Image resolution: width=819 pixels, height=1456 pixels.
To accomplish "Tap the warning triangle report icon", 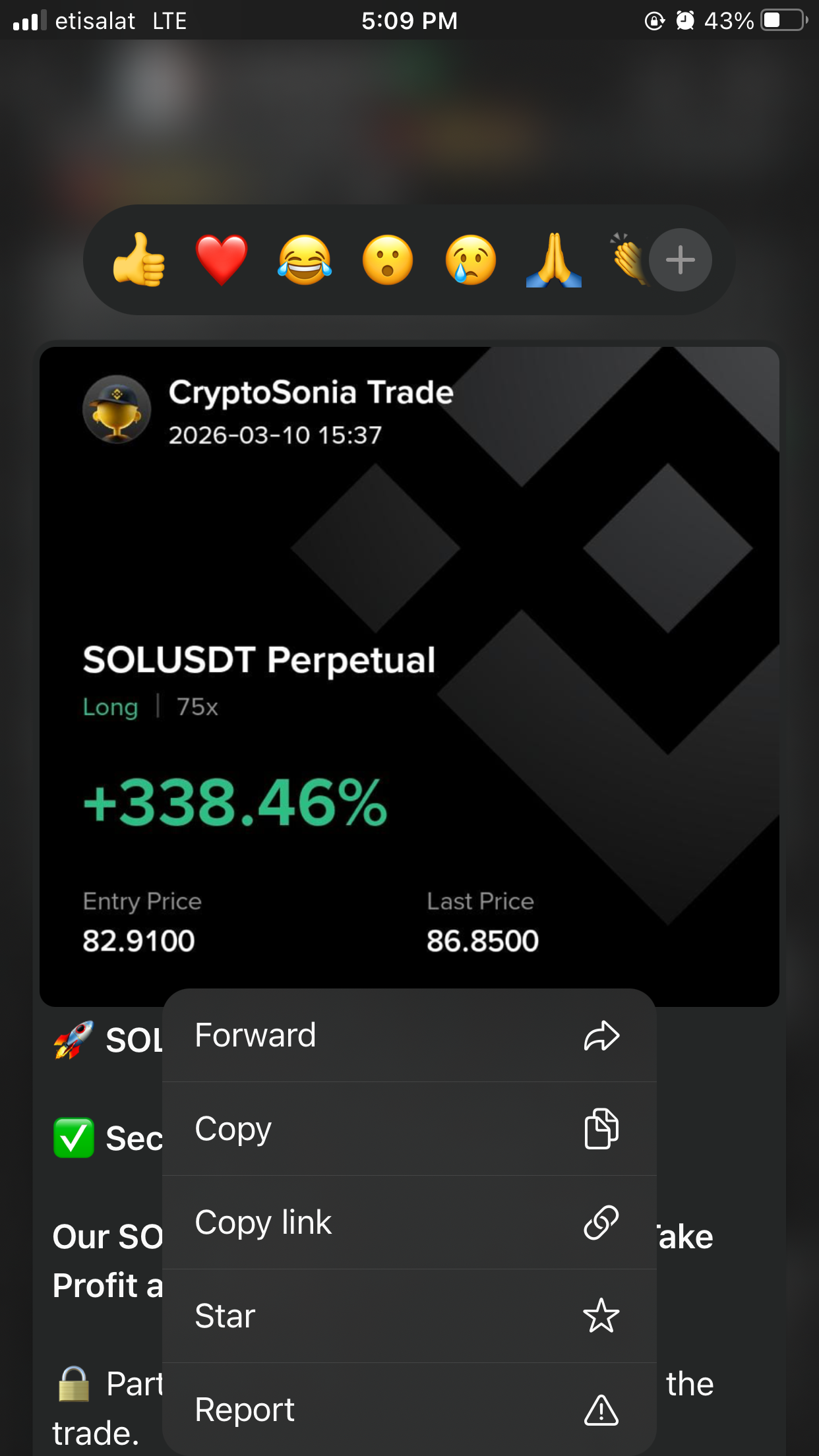I will pyautogui.click(x=601, y=1410).
